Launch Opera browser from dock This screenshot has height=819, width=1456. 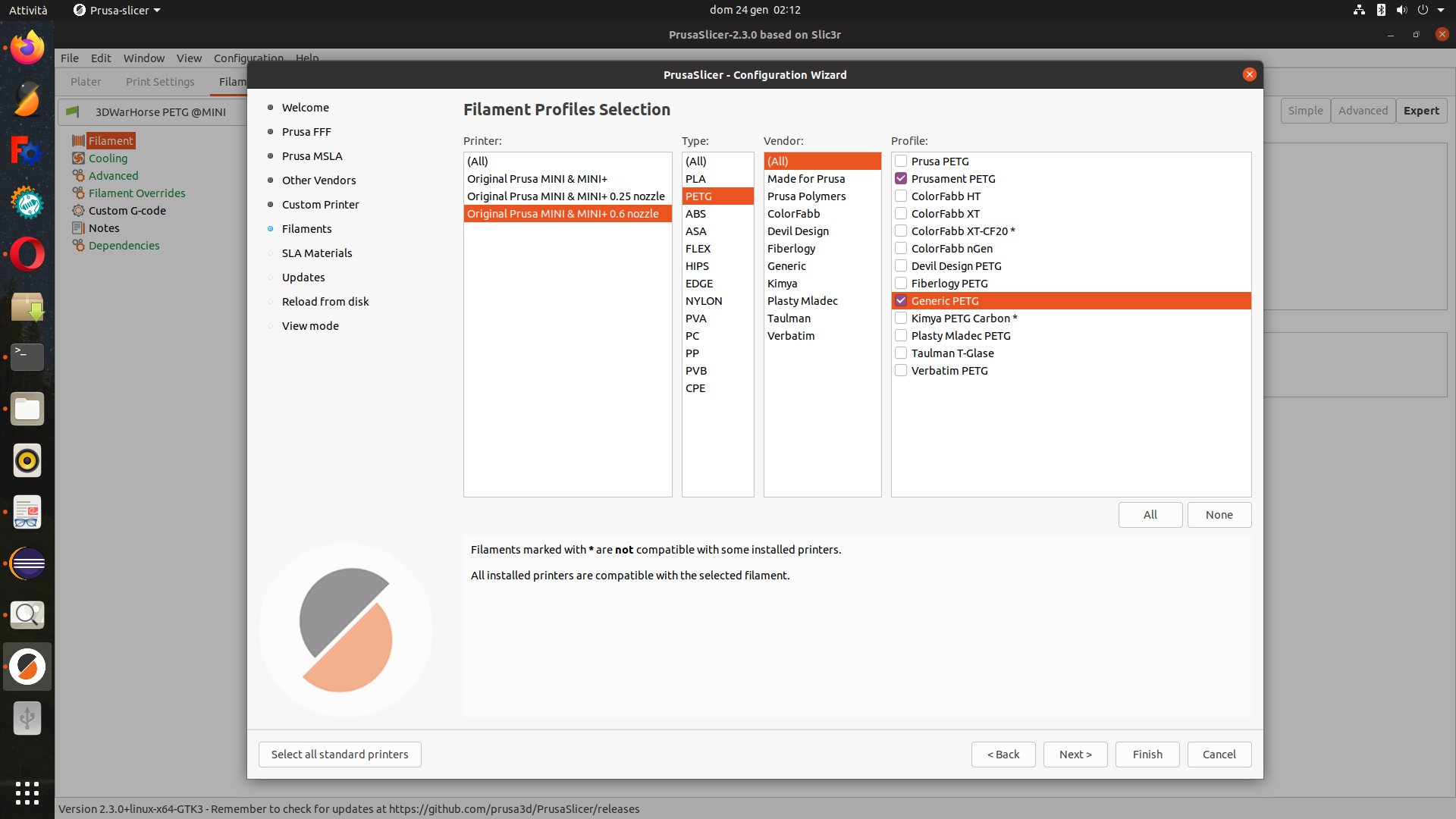tap(27, 254)
